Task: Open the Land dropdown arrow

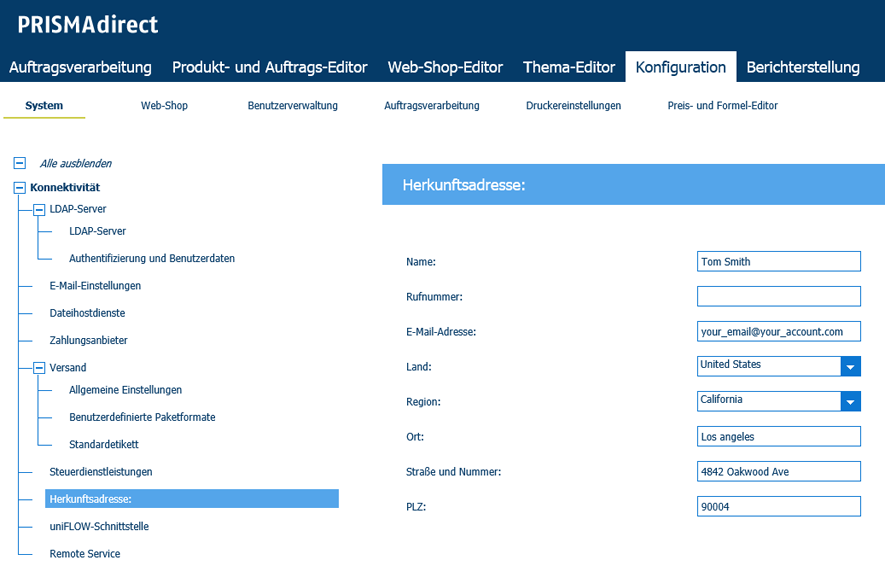Action: click(850, 367)
